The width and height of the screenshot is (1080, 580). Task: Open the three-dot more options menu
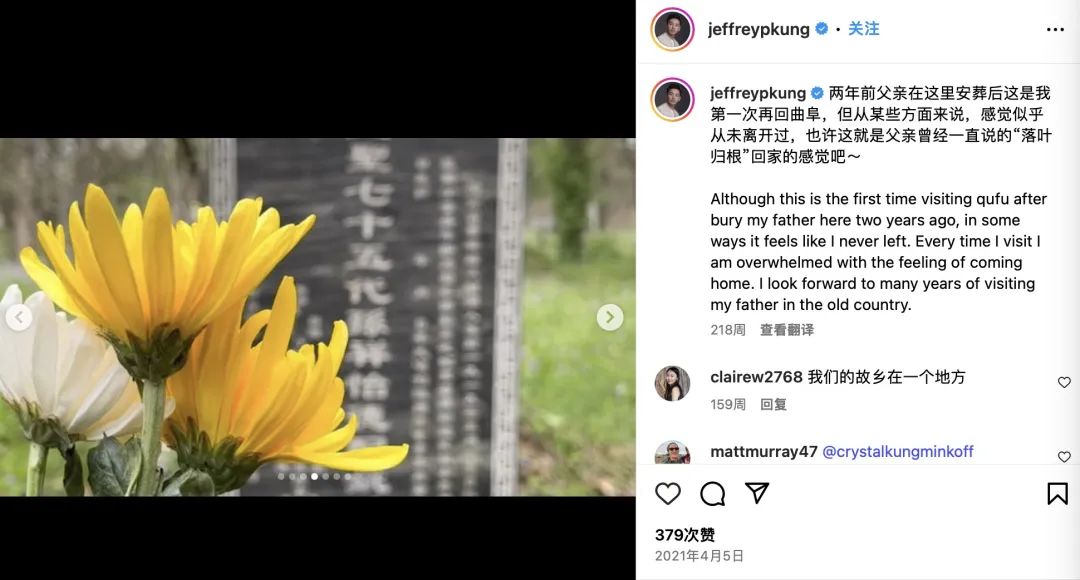[1055, 29]
